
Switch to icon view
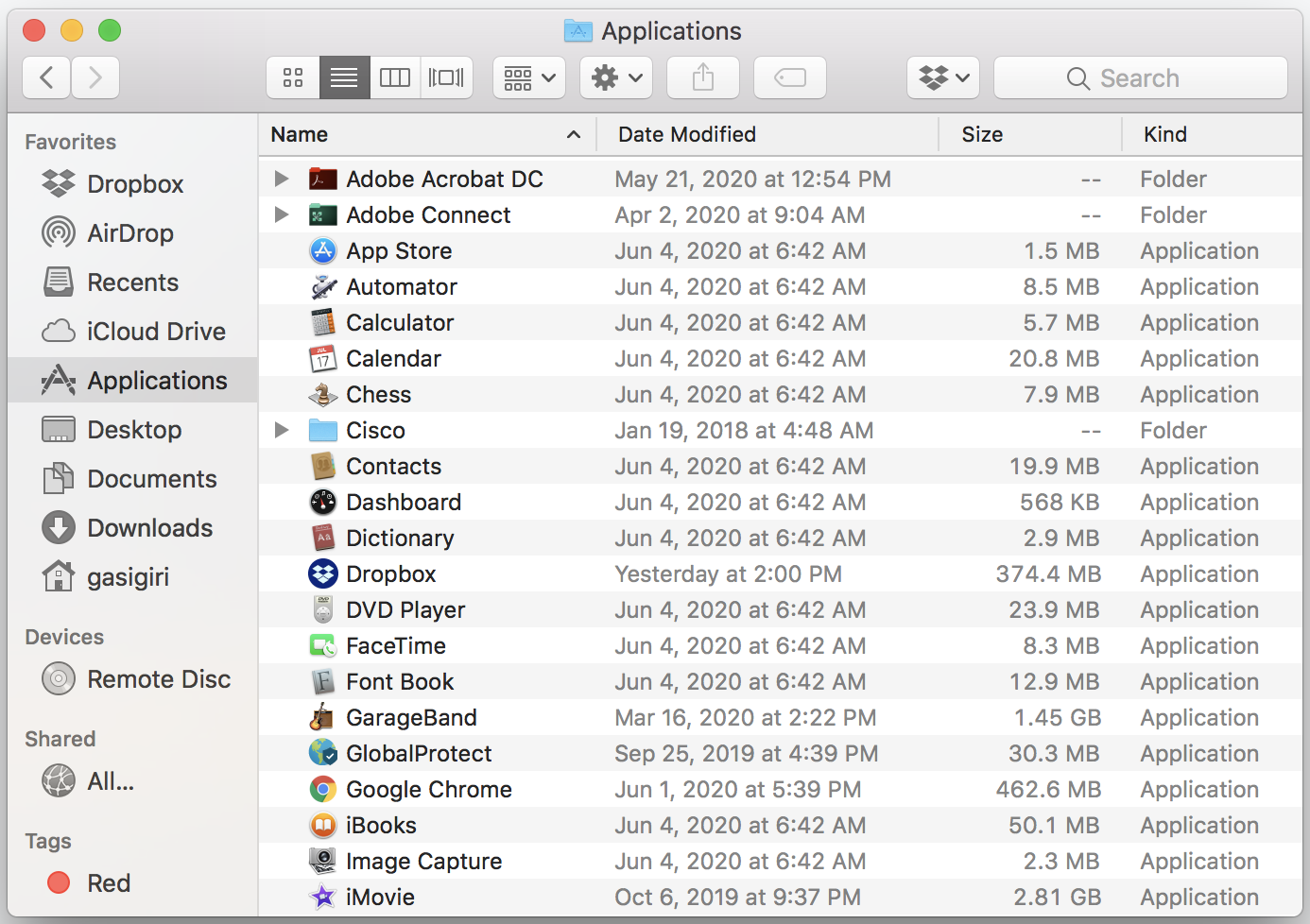click(293, 77)
